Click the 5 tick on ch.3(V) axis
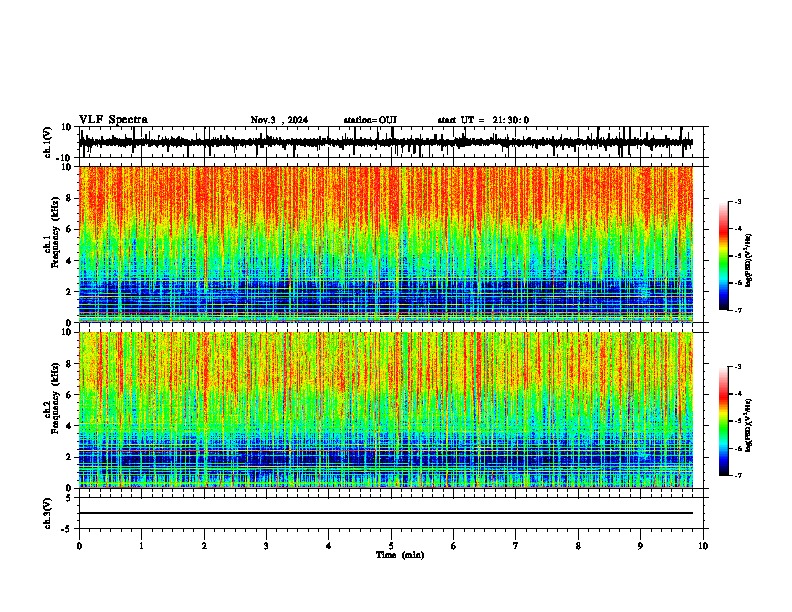 pos(69,497)
